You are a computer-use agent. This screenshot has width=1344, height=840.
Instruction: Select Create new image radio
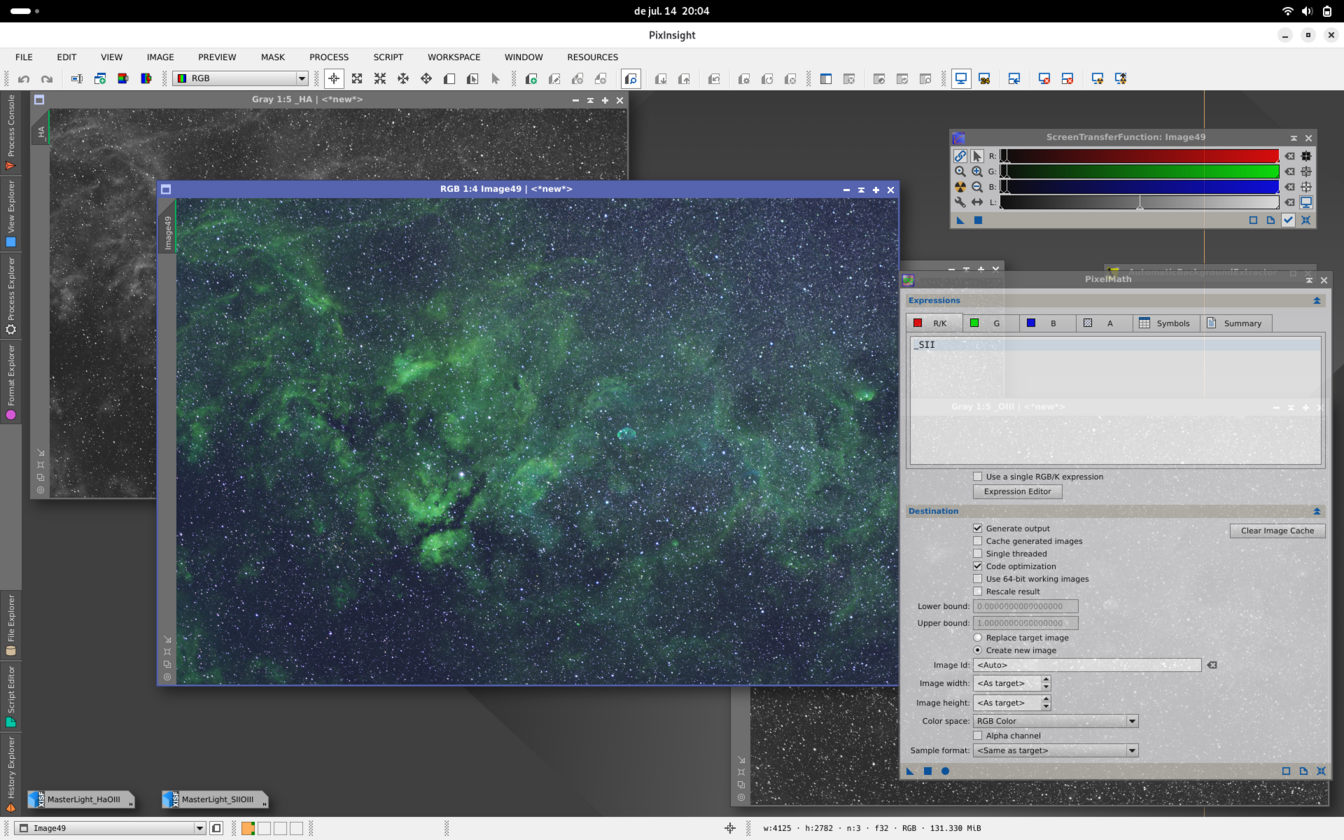click(978, 650)
